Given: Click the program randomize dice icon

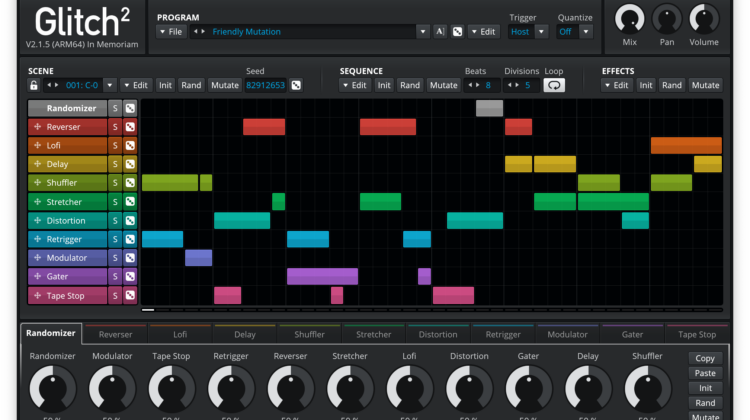Looking at the screenshot, I should point(457,32).
